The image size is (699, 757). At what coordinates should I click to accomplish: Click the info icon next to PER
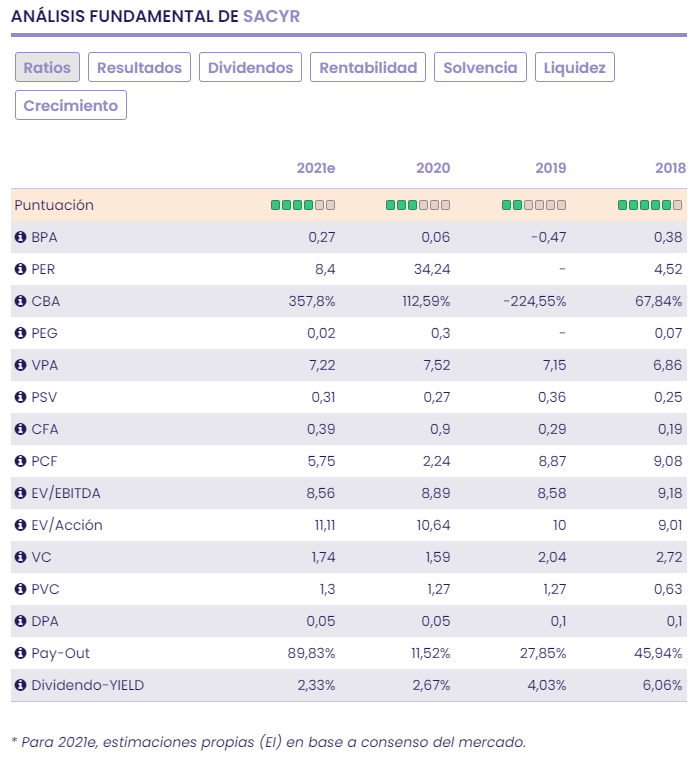click(x=20, y=269)
